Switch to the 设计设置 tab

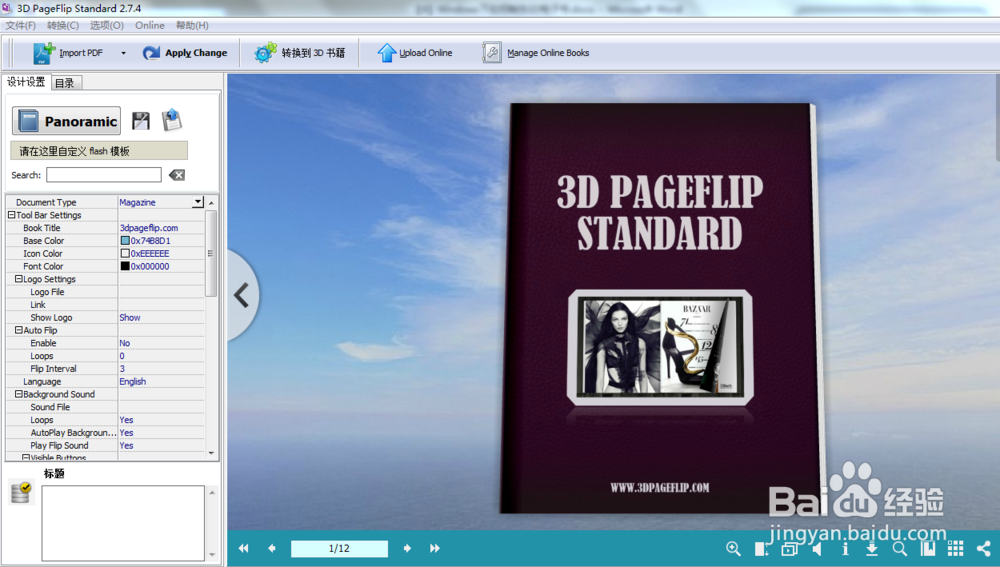(x=26, y=82)
